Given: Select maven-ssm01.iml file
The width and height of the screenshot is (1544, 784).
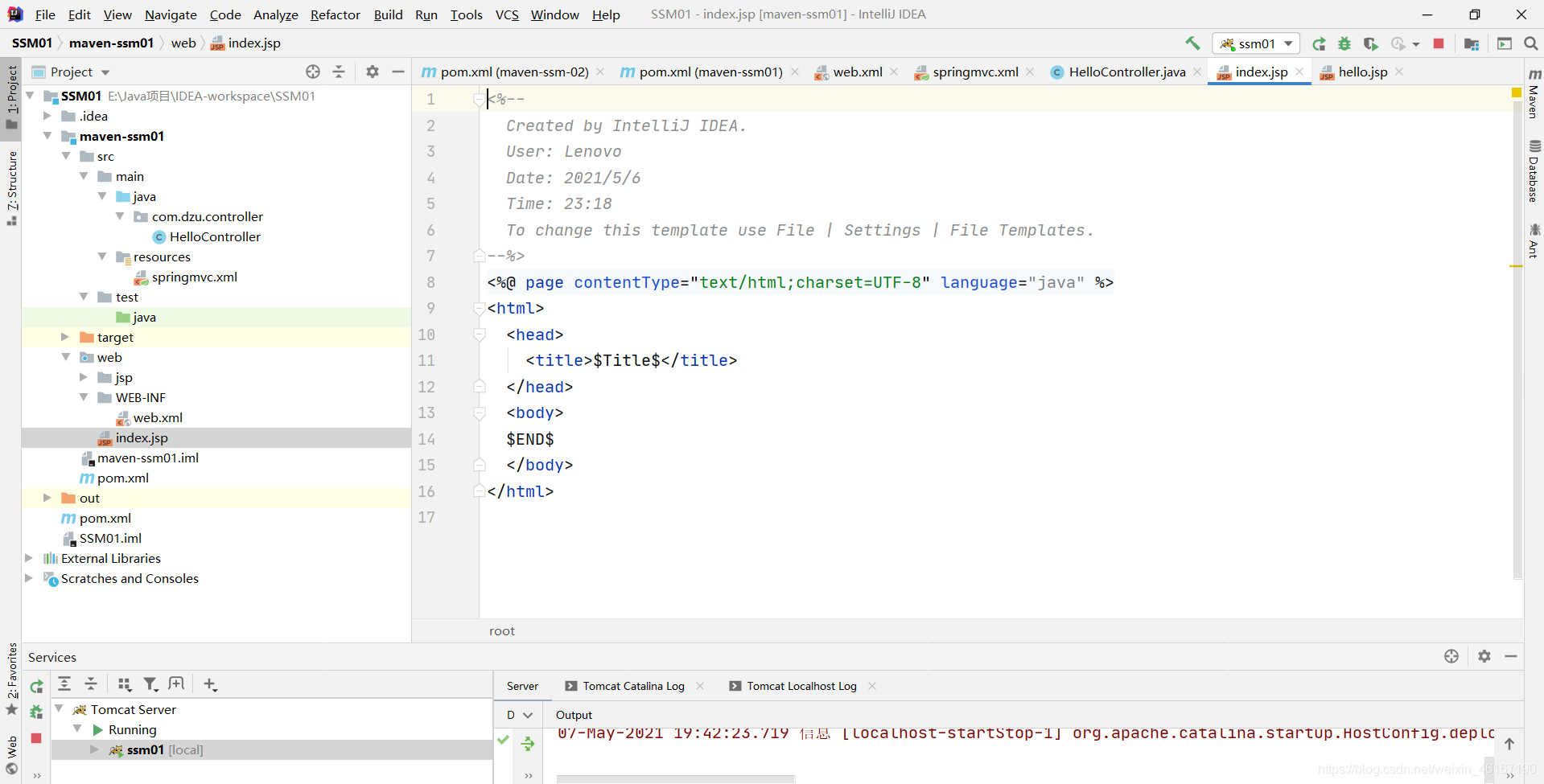Looking at the screenshot, I should pyautogui.click(x=148, y=458).
